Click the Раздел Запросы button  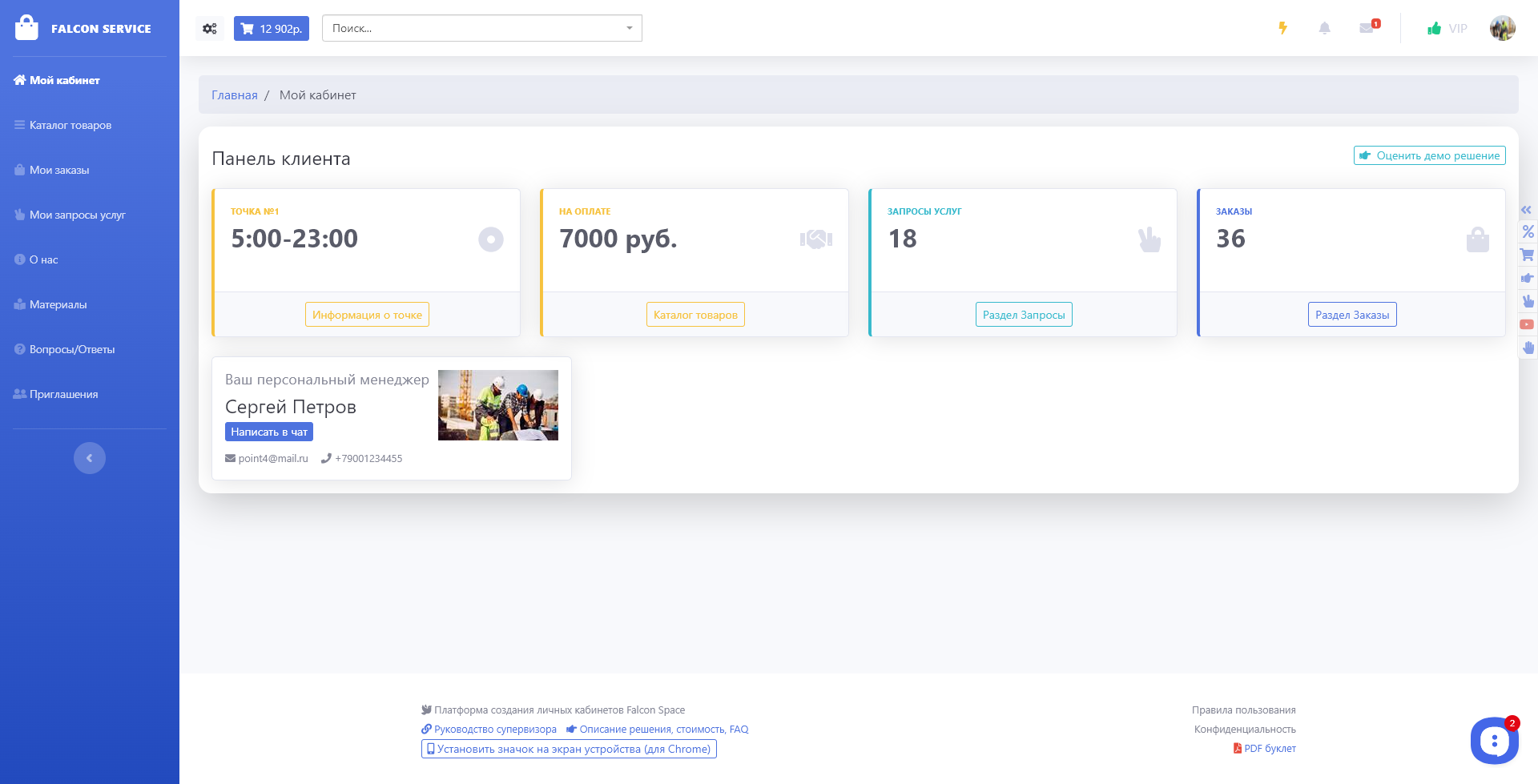1023,315
